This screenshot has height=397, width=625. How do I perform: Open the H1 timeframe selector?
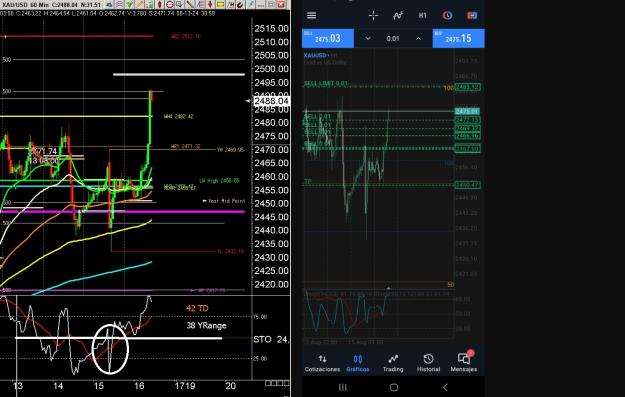(423, 16)
